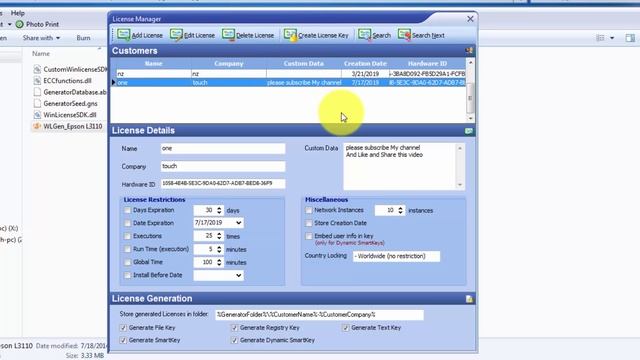
Task: Click the License Details header icon
Action: tap(469, 131)
